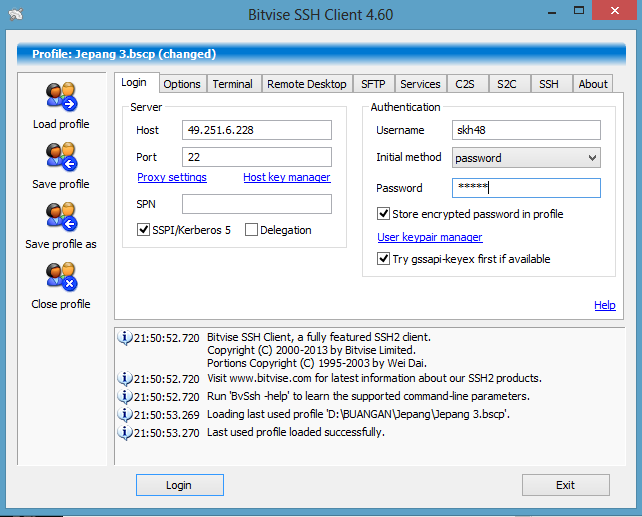Focus the Host input field
Screen dimensions: 642x517
pyautogui.click(x=257, y=130)
